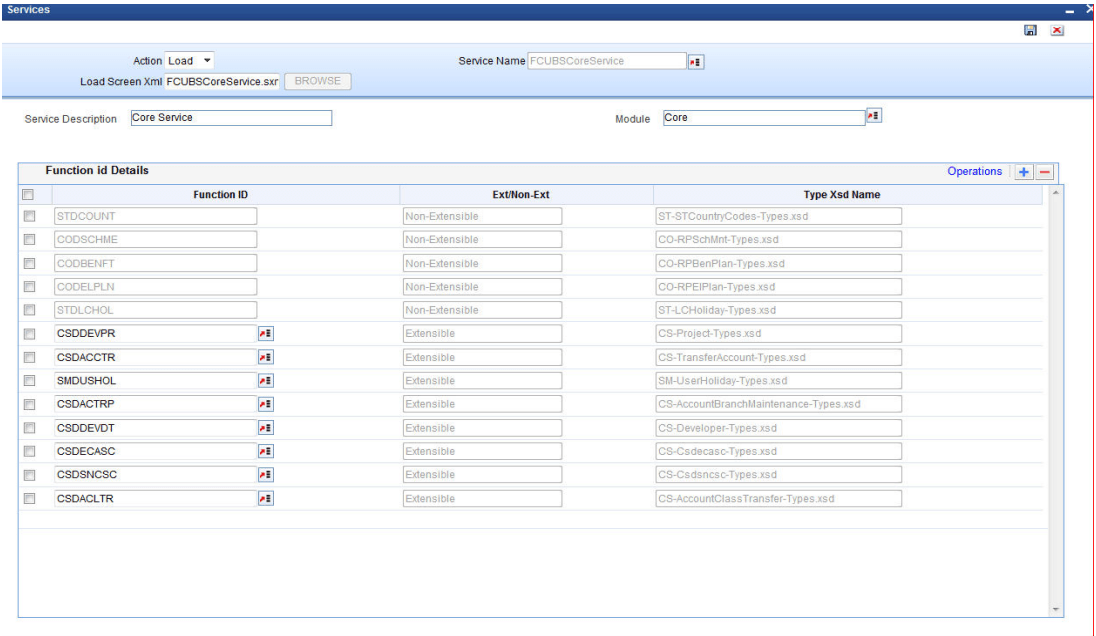Open the Service Name lookup icon
1096x636 pixels.
click(x=695, y=62)
